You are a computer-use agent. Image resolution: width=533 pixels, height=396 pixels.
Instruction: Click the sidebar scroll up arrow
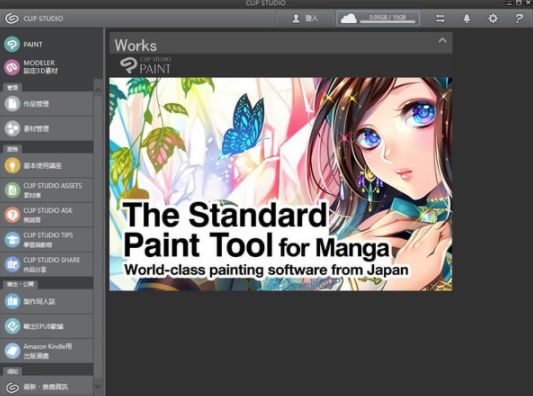(98, 90)
